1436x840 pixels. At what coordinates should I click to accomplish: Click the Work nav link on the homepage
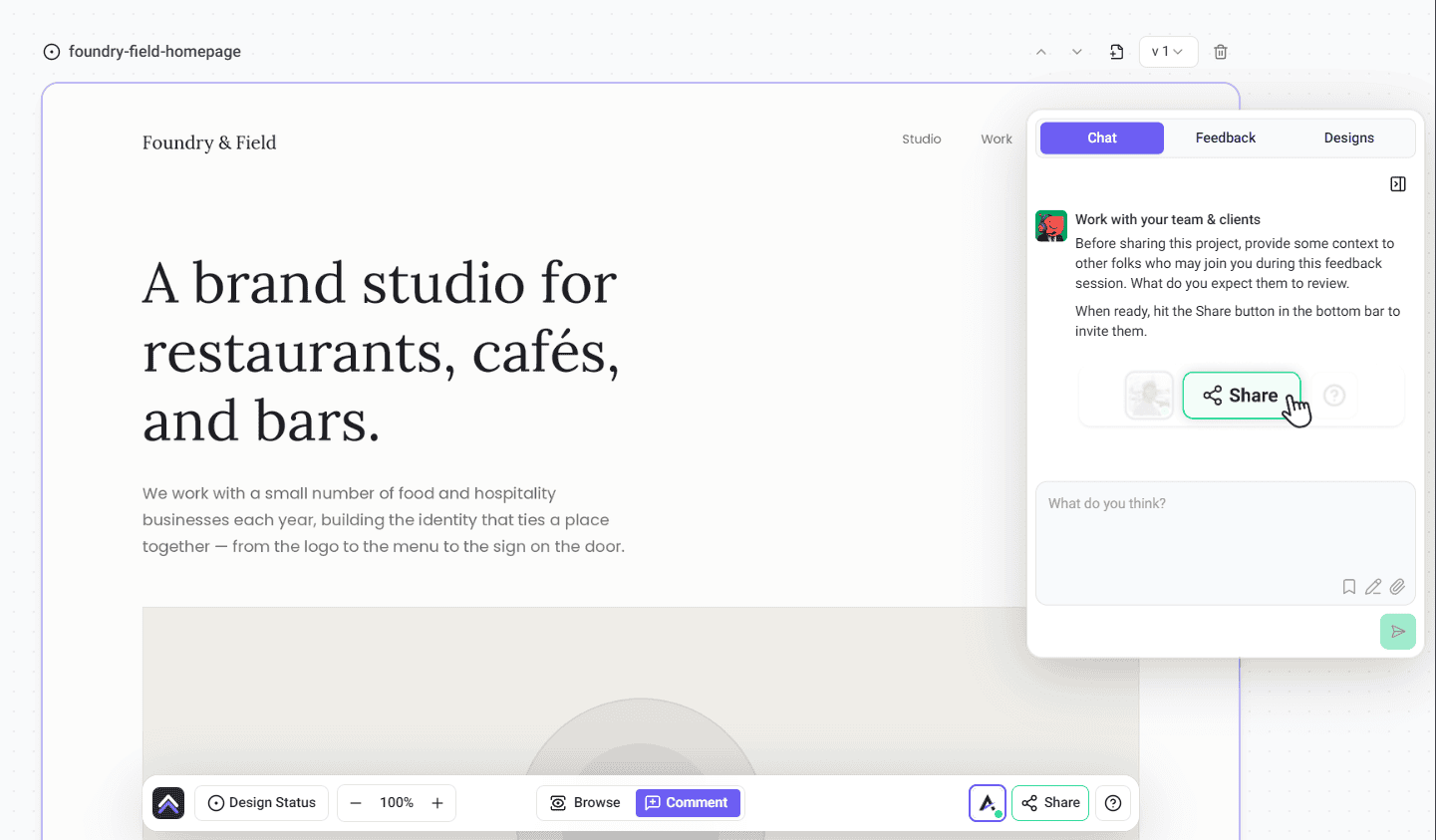(x=997, y=140)
